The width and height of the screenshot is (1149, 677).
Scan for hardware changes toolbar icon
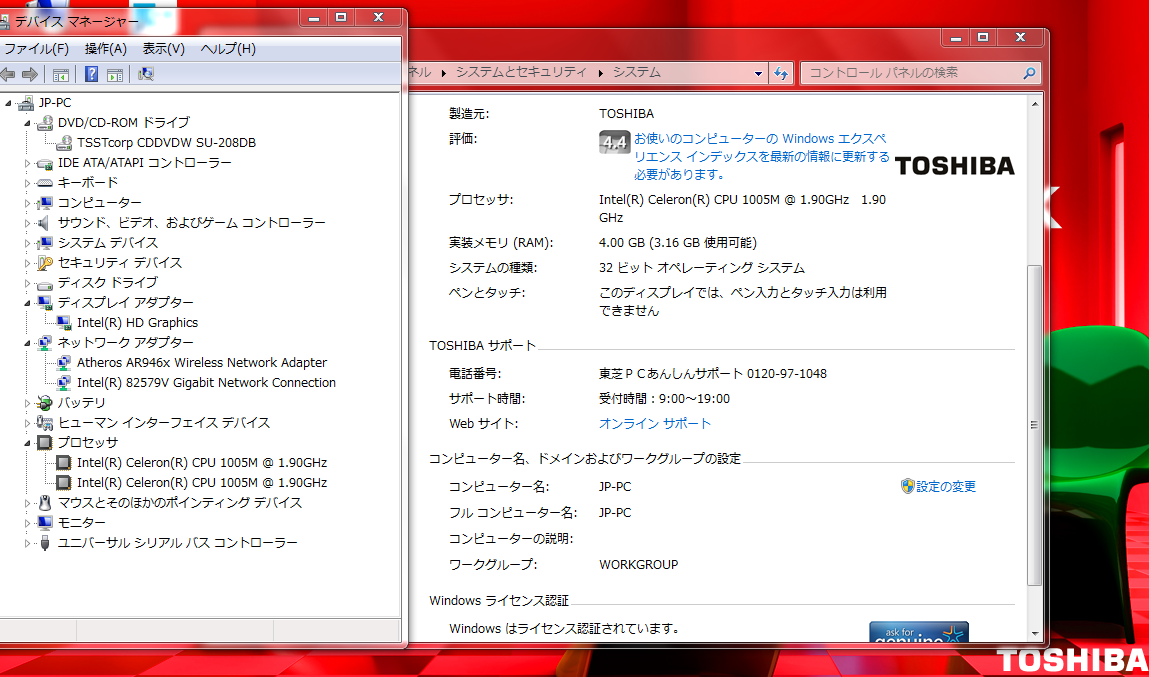point(145,74)
